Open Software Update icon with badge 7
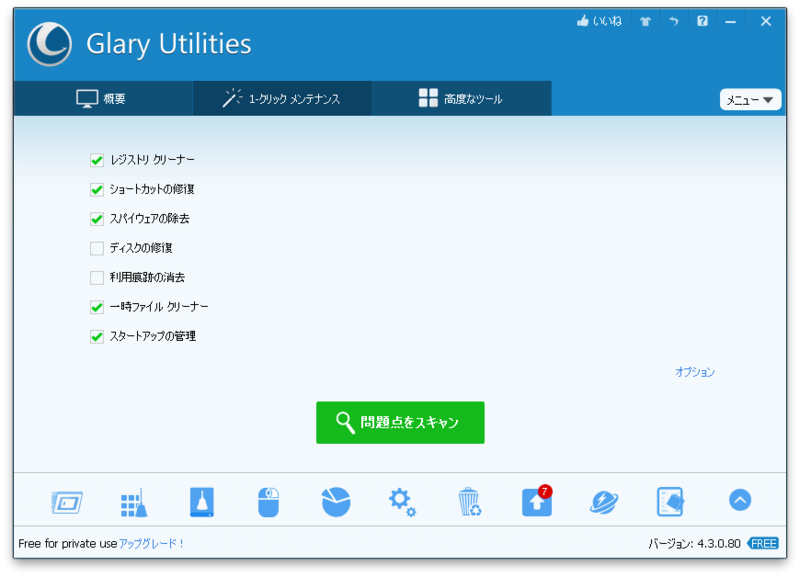Image resolution: width=800 pixels, height=577 pixels. pyautogui.click(x=537, y=501)
